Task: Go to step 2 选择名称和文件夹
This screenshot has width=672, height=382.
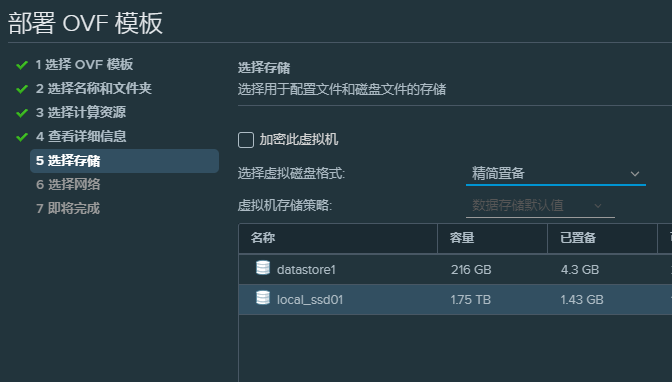Action: (93, 89)
